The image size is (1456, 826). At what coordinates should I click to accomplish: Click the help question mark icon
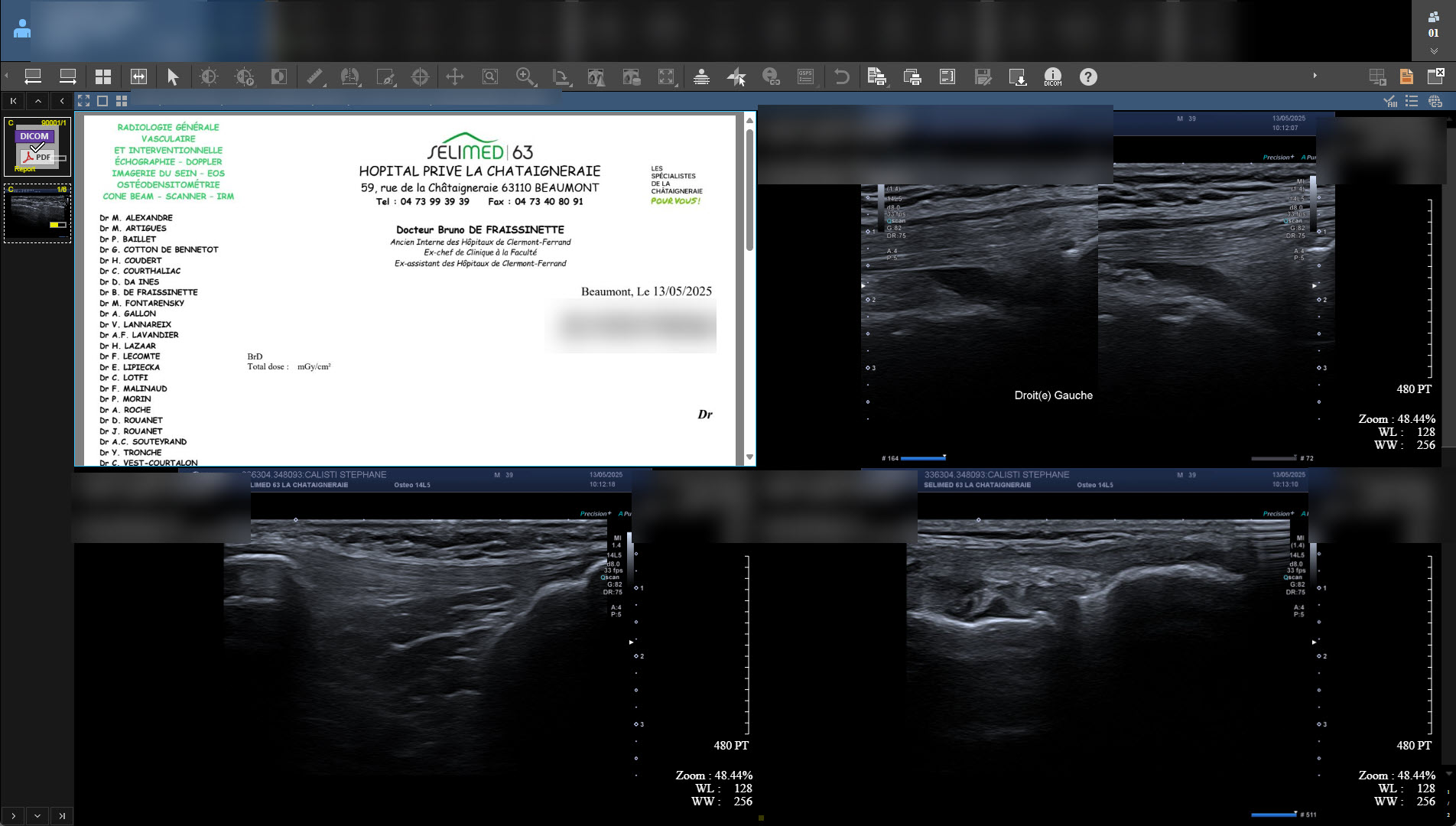pyautogui.click(x=1088, y=77)
